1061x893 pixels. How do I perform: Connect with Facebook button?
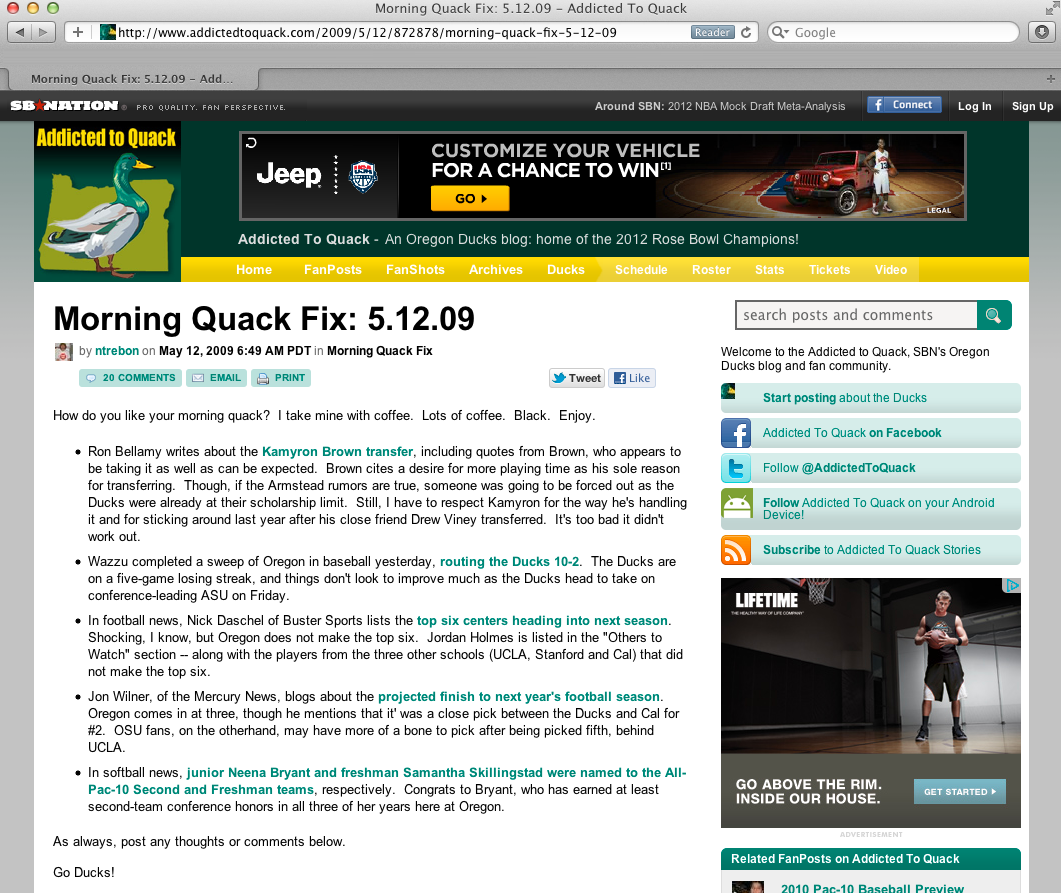[x=904, y=105]
